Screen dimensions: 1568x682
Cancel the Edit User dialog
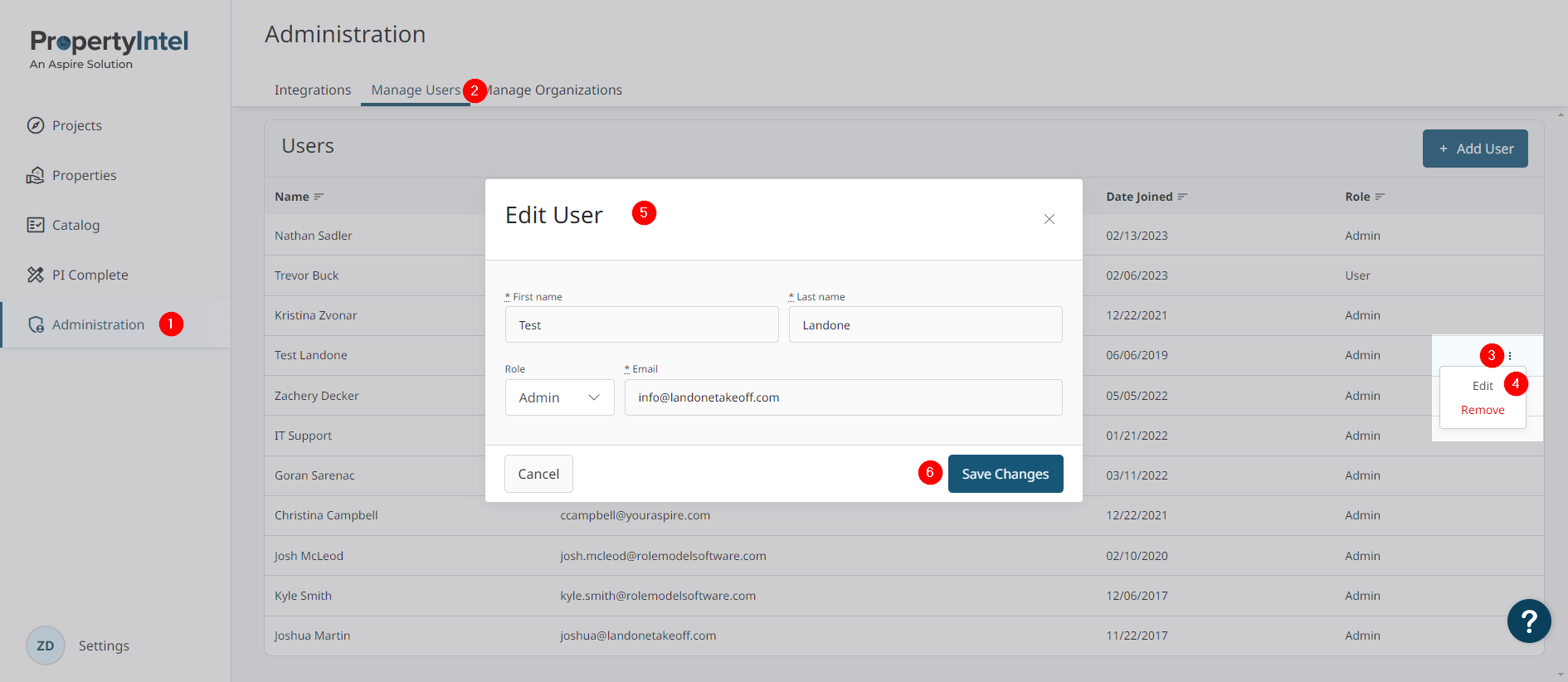538,474
